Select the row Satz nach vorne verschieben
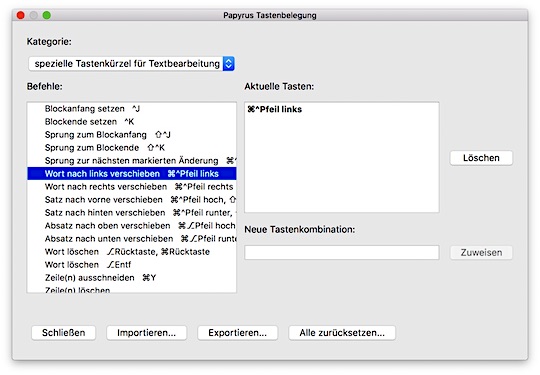 pos(132,200)
